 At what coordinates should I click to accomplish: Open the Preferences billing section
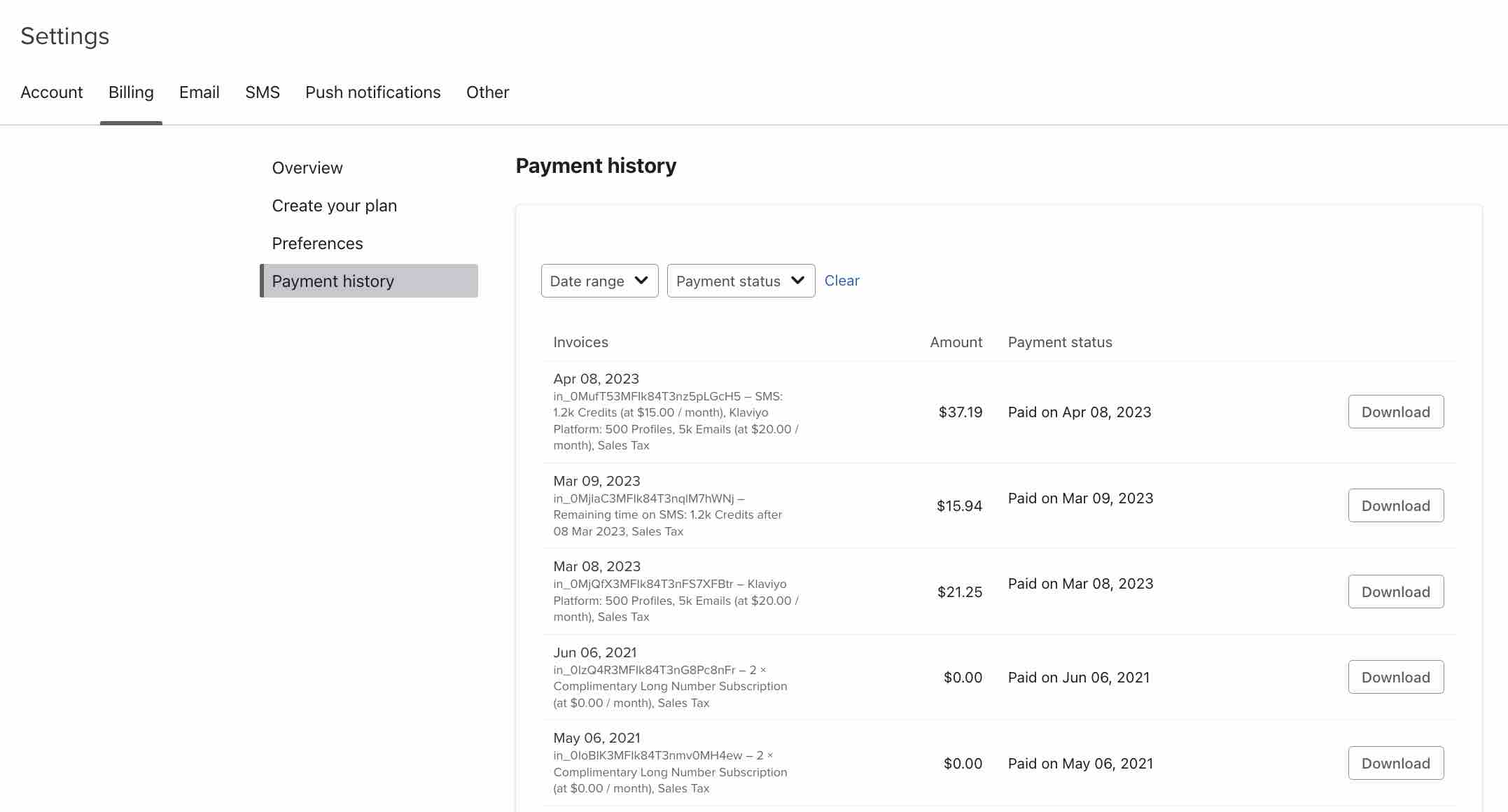click(x=317, y=242)
